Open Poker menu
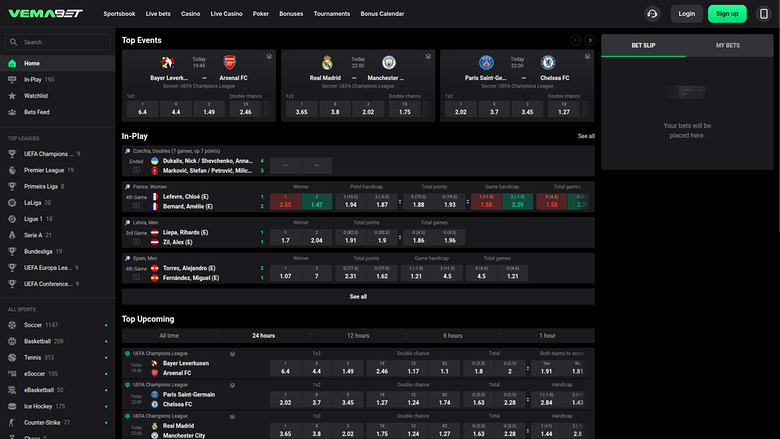The image size is (780, 439). (261, 14)
